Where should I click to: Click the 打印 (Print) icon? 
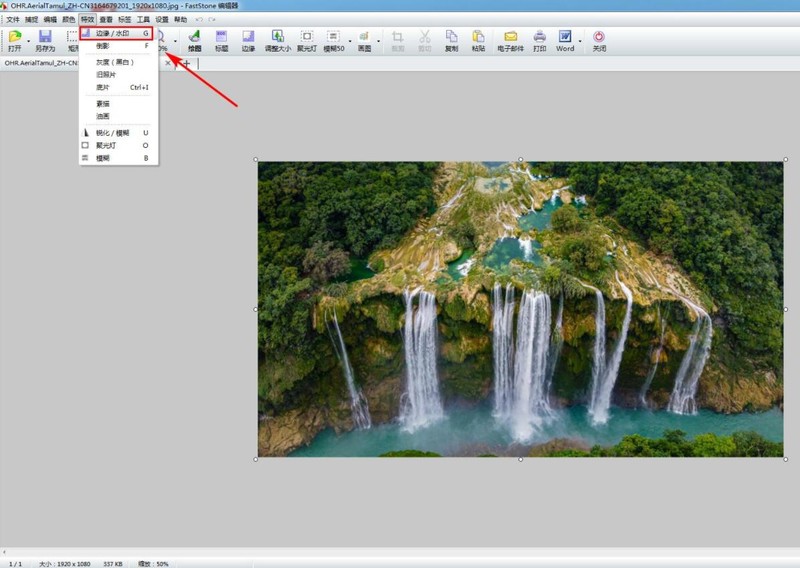click(540, 39)
